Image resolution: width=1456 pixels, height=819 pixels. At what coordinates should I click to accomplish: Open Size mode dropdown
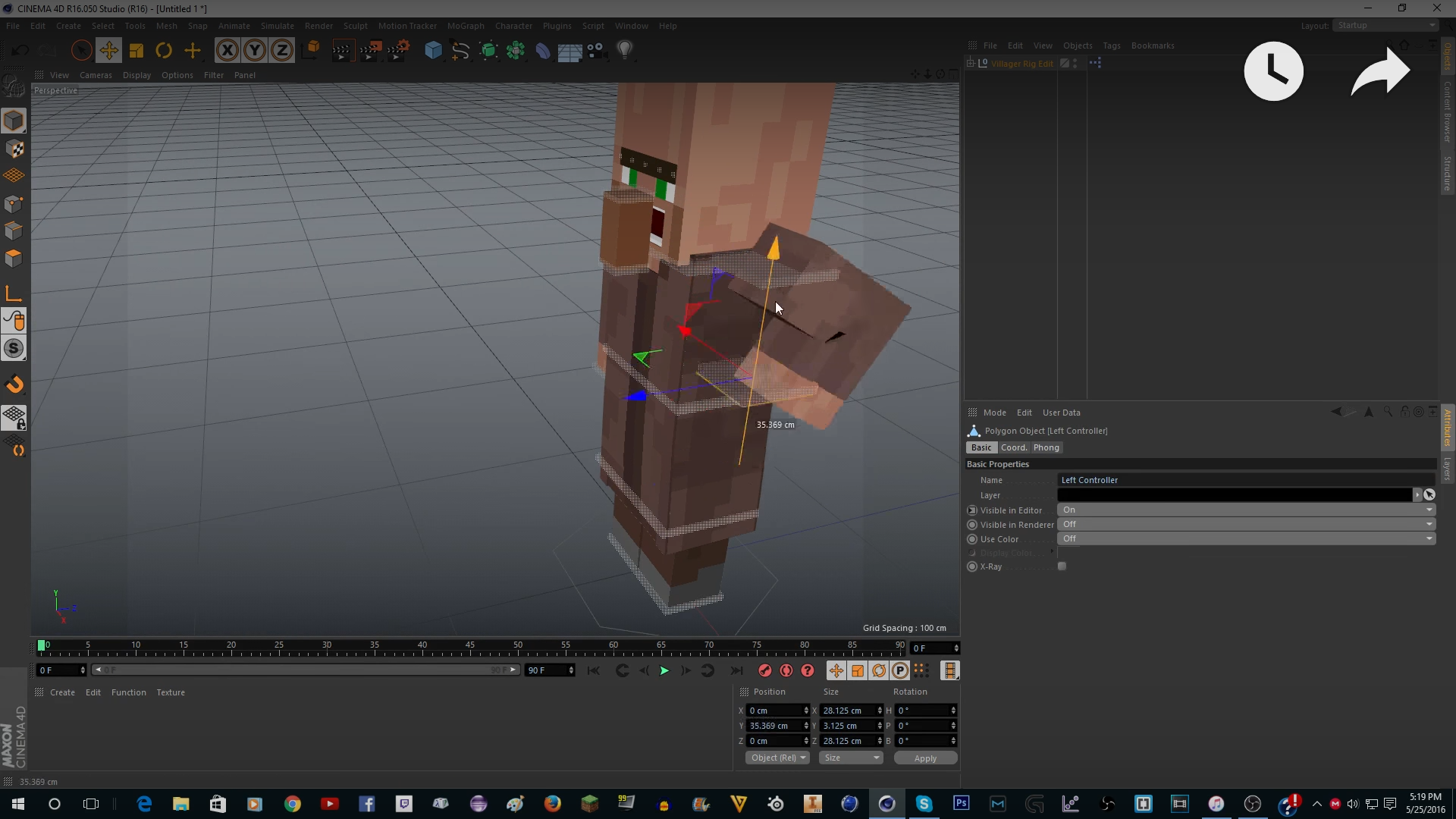click(x=851, y=758)
